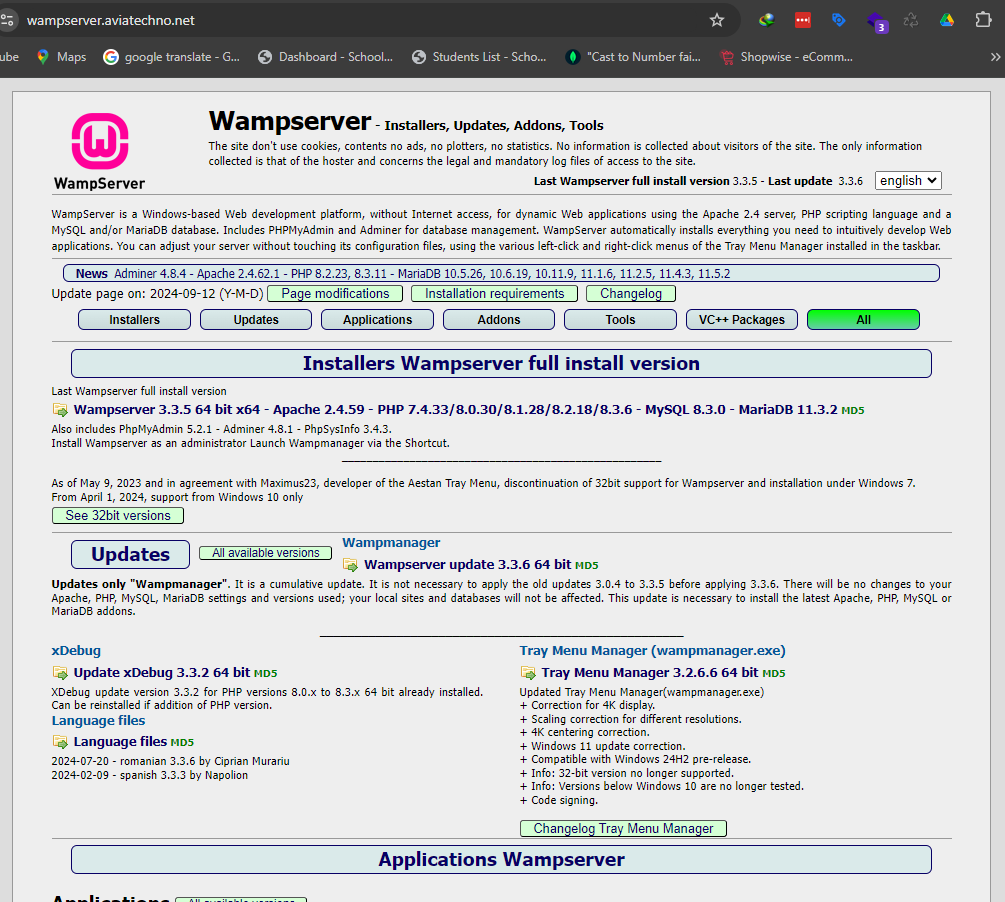This screenshot has height=902, width=1005.
Task: Switch to the Installers filter tab
Action: click(x=135, y=319)
